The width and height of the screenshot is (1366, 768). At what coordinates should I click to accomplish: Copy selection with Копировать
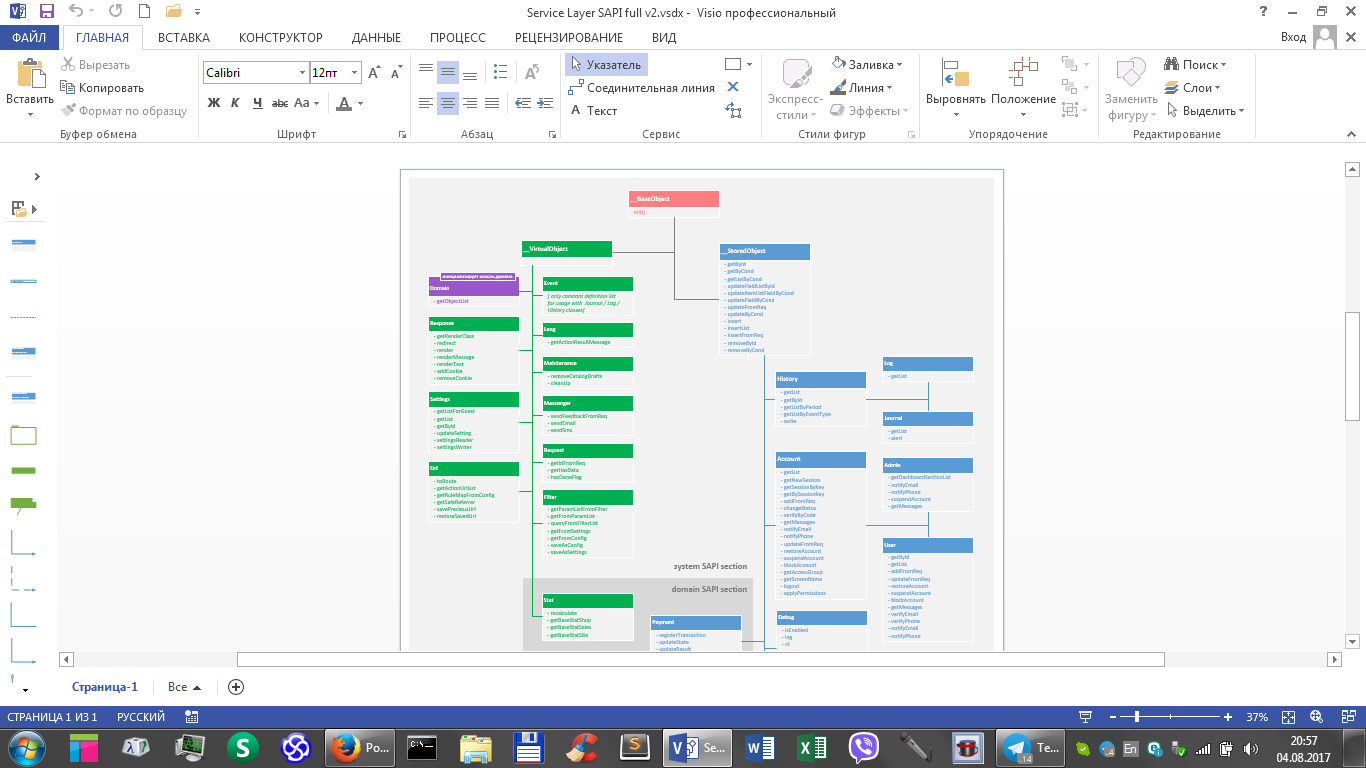pos(101,88)
